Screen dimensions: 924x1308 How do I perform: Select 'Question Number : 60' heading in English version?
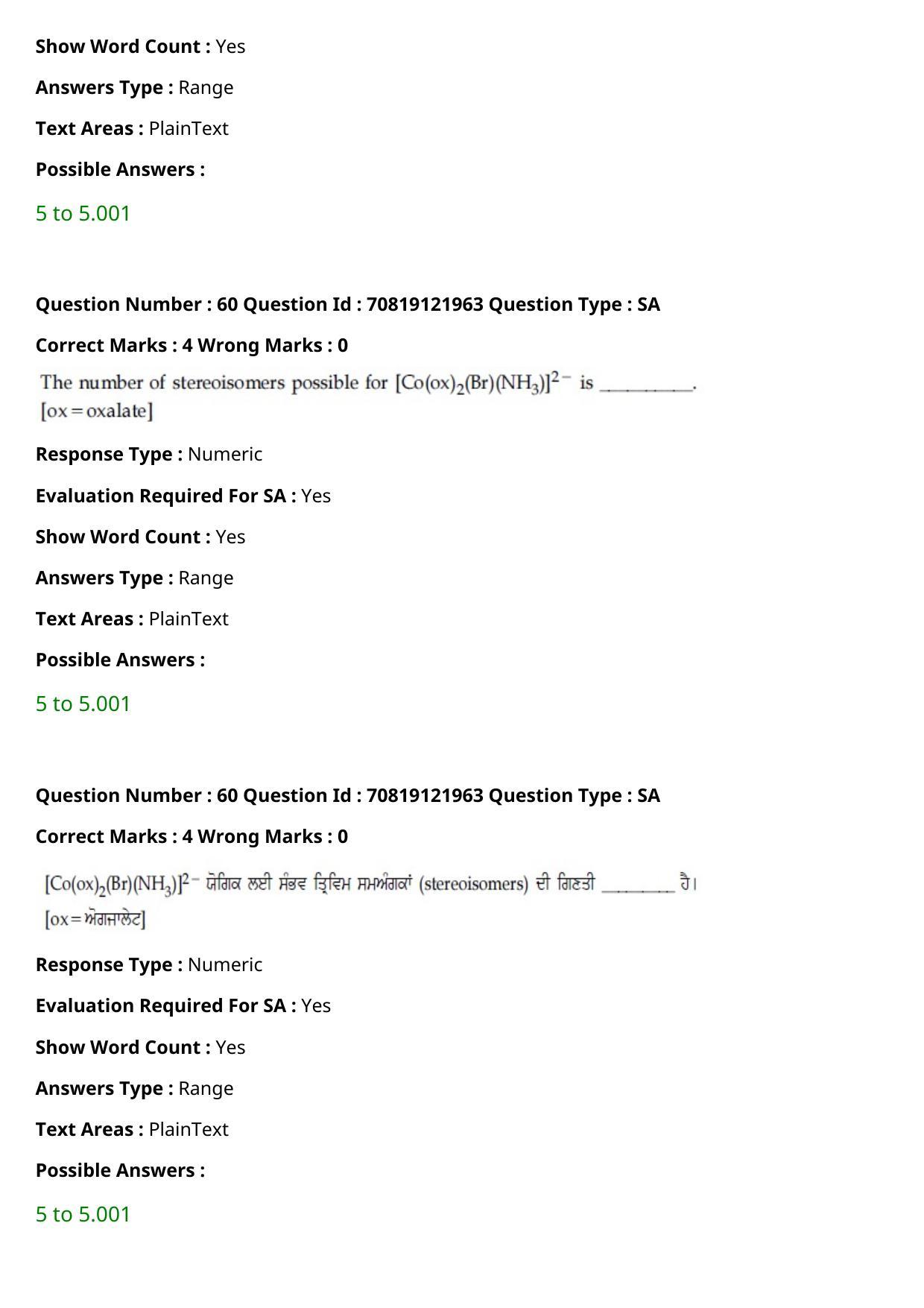pyautogui.click(x=348, y=304)
